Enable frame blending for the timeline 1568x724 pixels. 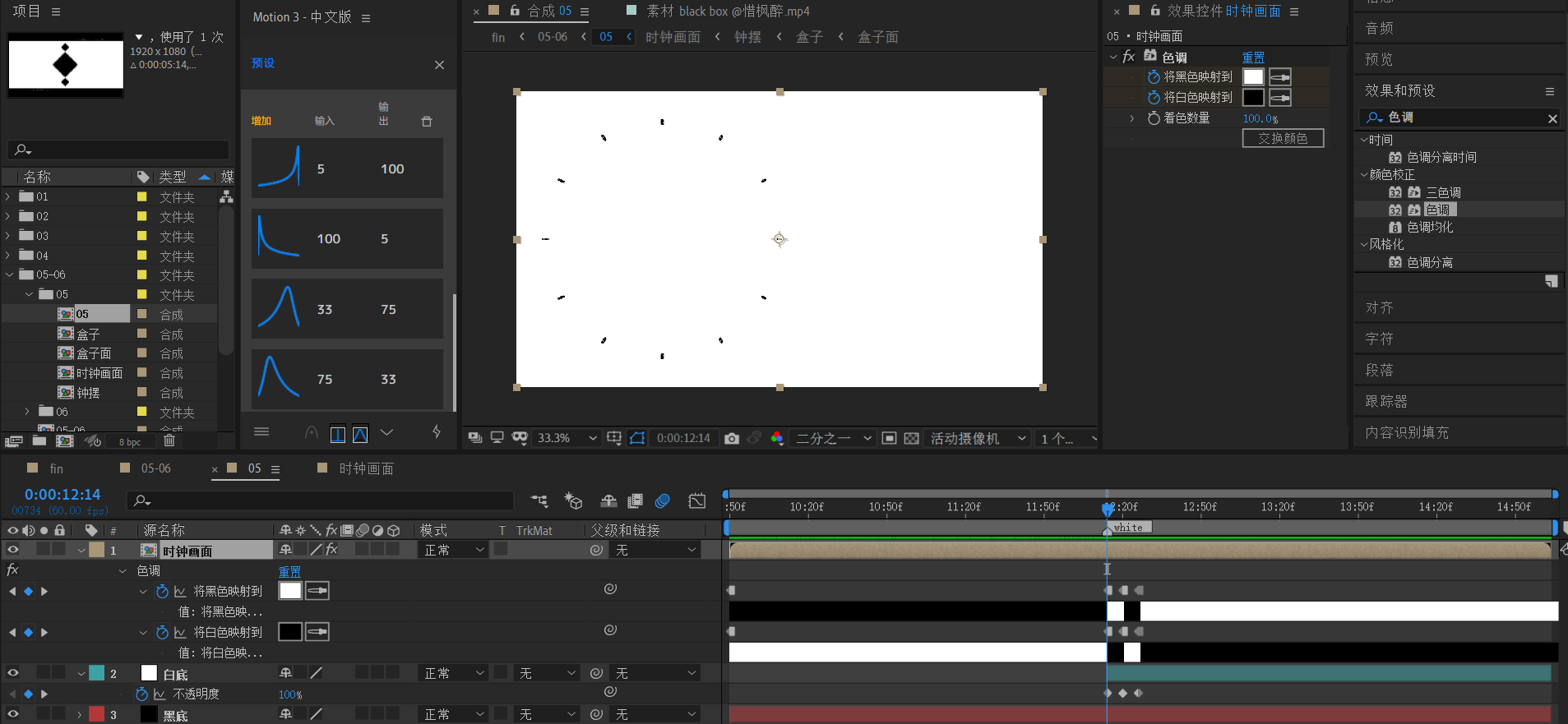tap(635, 500)
